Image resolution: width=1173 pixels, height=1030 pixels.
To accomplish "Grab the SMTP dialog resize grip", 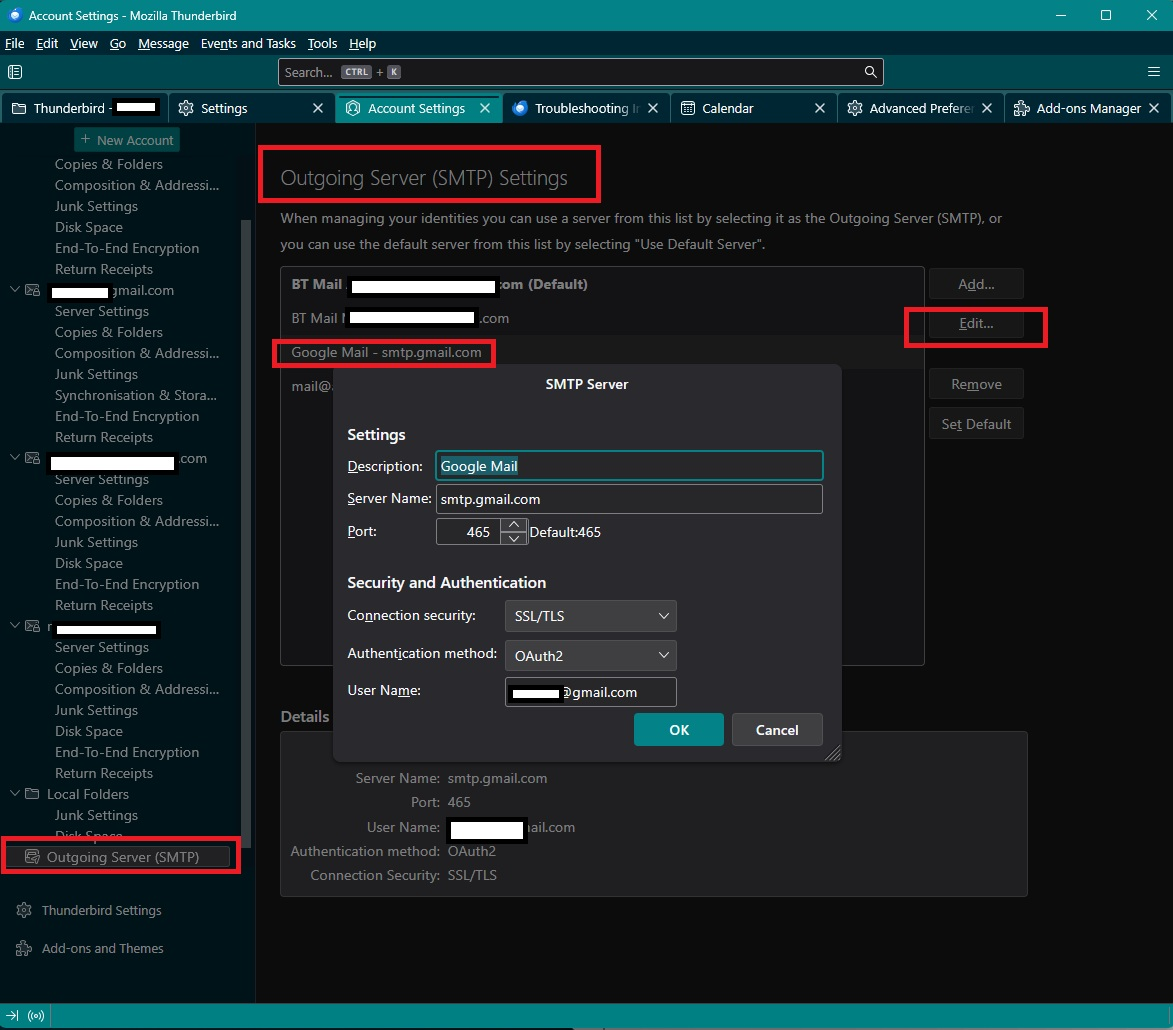I will click(833, 753).
